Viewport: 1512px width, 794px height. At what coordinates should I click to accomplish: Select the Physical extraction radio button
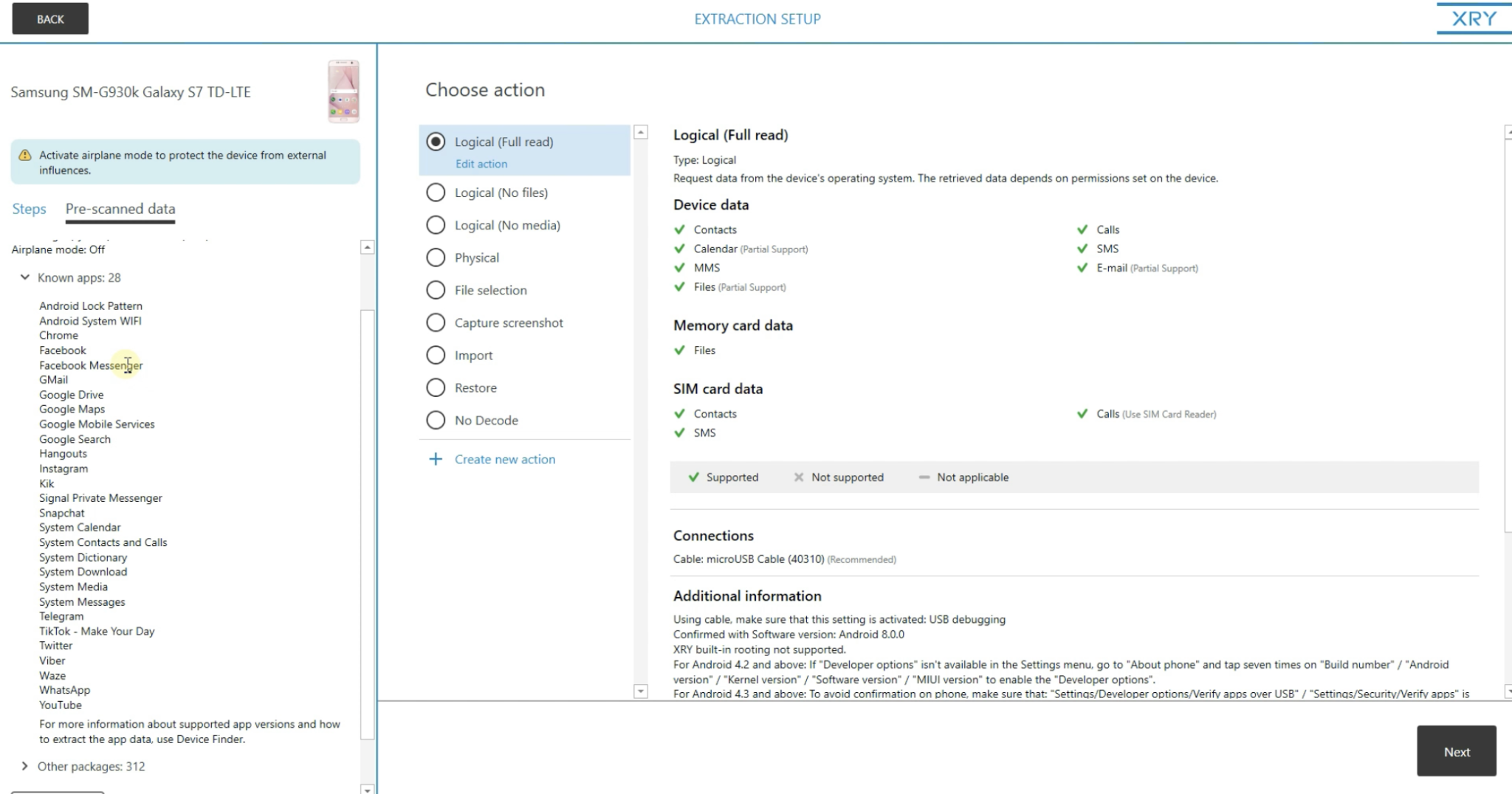click(x=436, y=258)
